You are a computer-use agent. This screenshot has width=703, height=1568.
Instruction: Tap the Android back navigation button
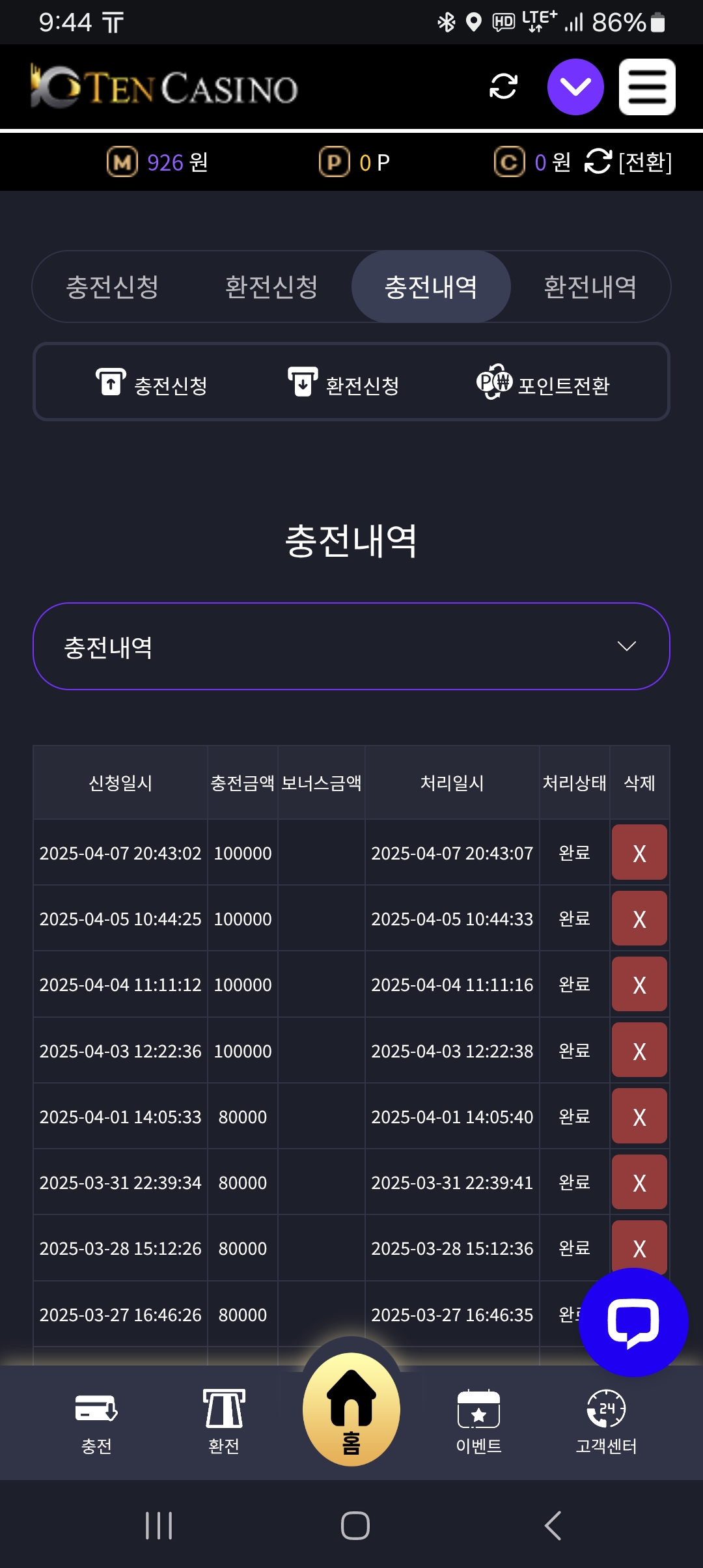click(553, 1526)
